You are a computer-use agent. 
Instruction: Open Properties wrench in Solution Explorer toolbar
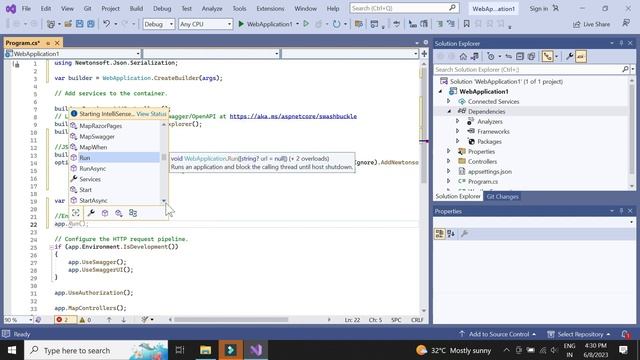pos(569,57)
